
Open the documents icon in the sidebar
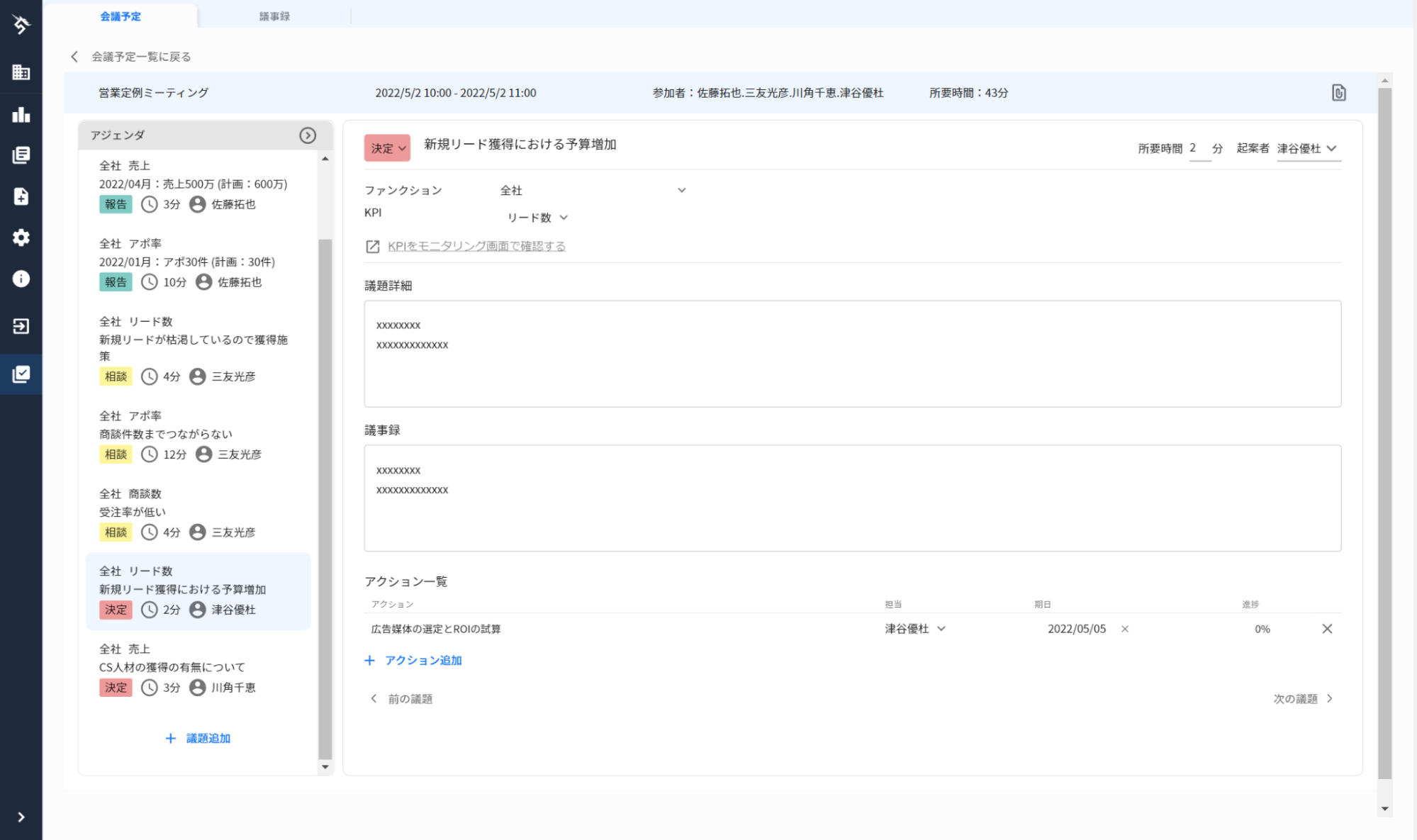coord(21,155)
